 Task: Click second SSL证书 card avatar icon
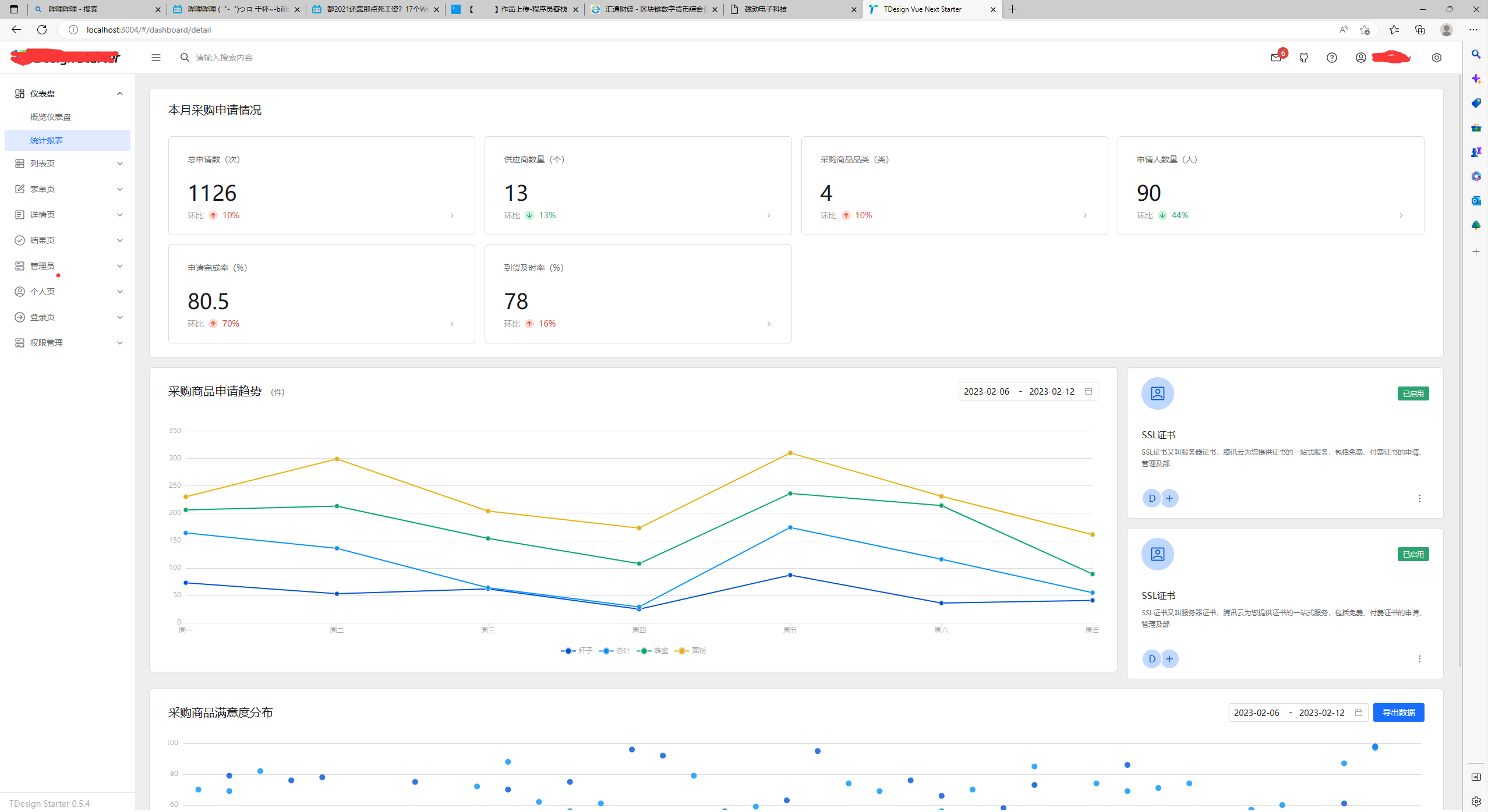tap(1158, 554)
